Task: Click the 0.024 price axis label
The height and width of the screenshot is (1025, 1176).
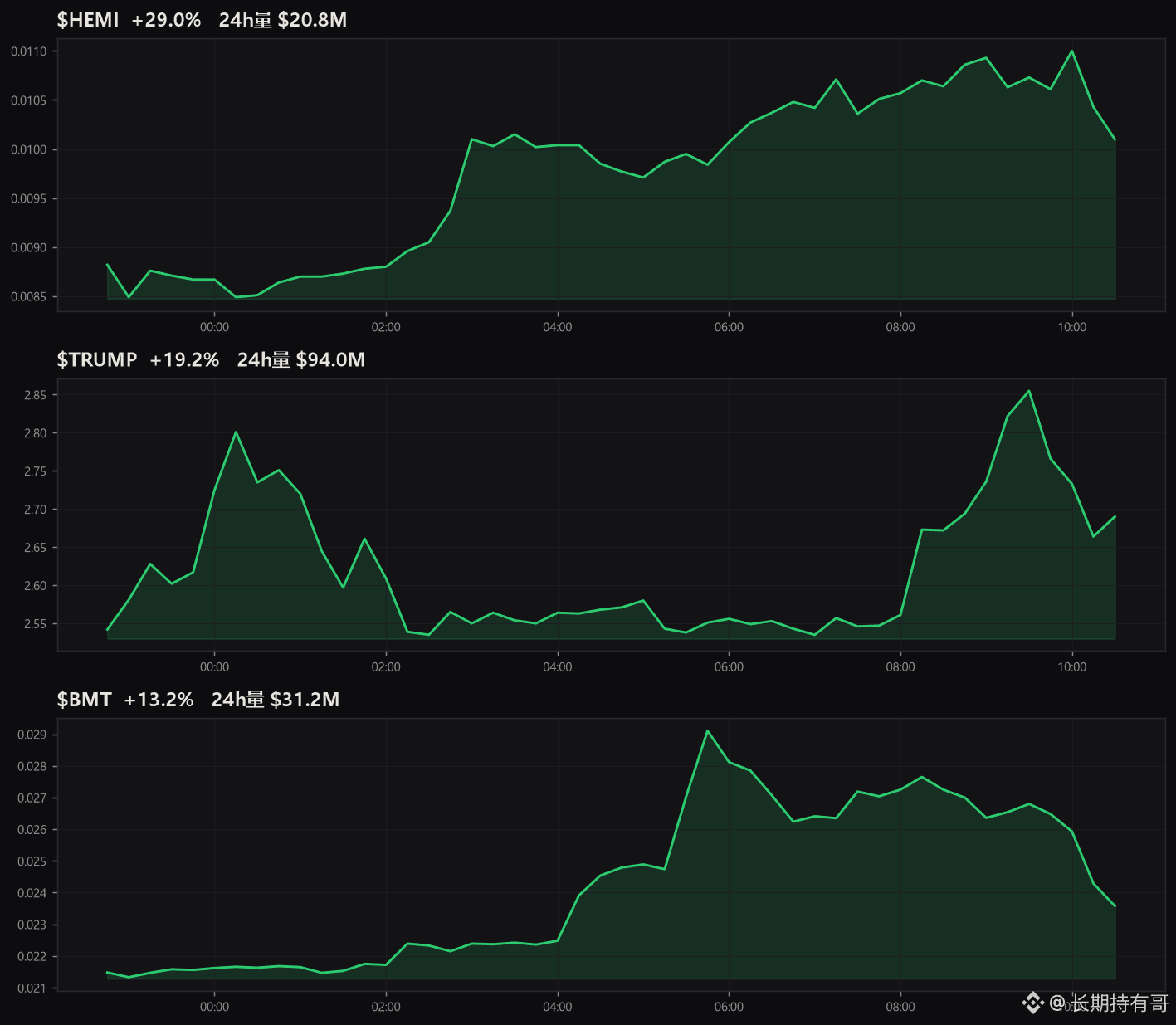Action: click(x=32, y=893)
